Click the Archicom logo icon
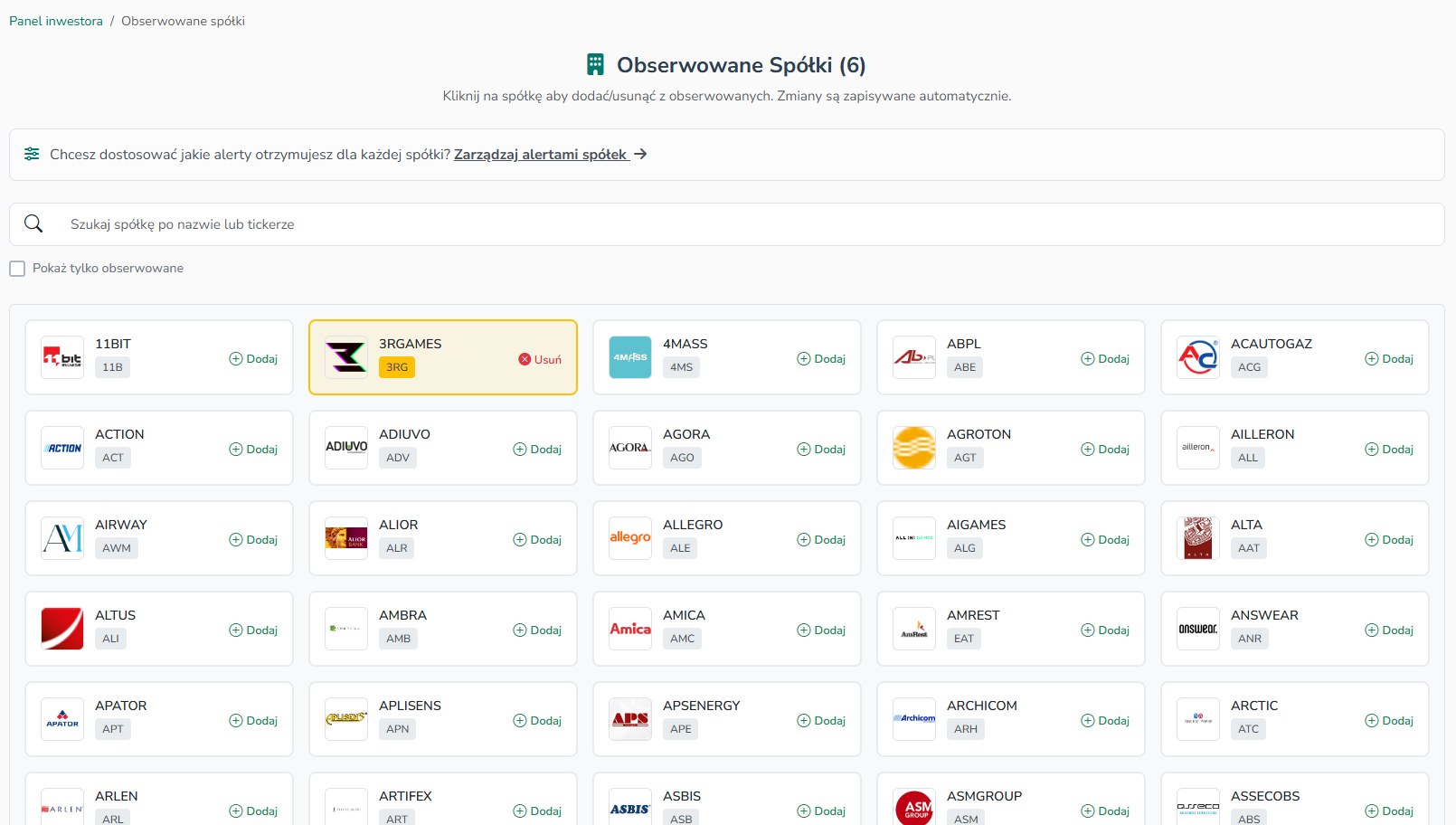The width and height of the screenshot is (1456, 825). (x=914, y=719)
